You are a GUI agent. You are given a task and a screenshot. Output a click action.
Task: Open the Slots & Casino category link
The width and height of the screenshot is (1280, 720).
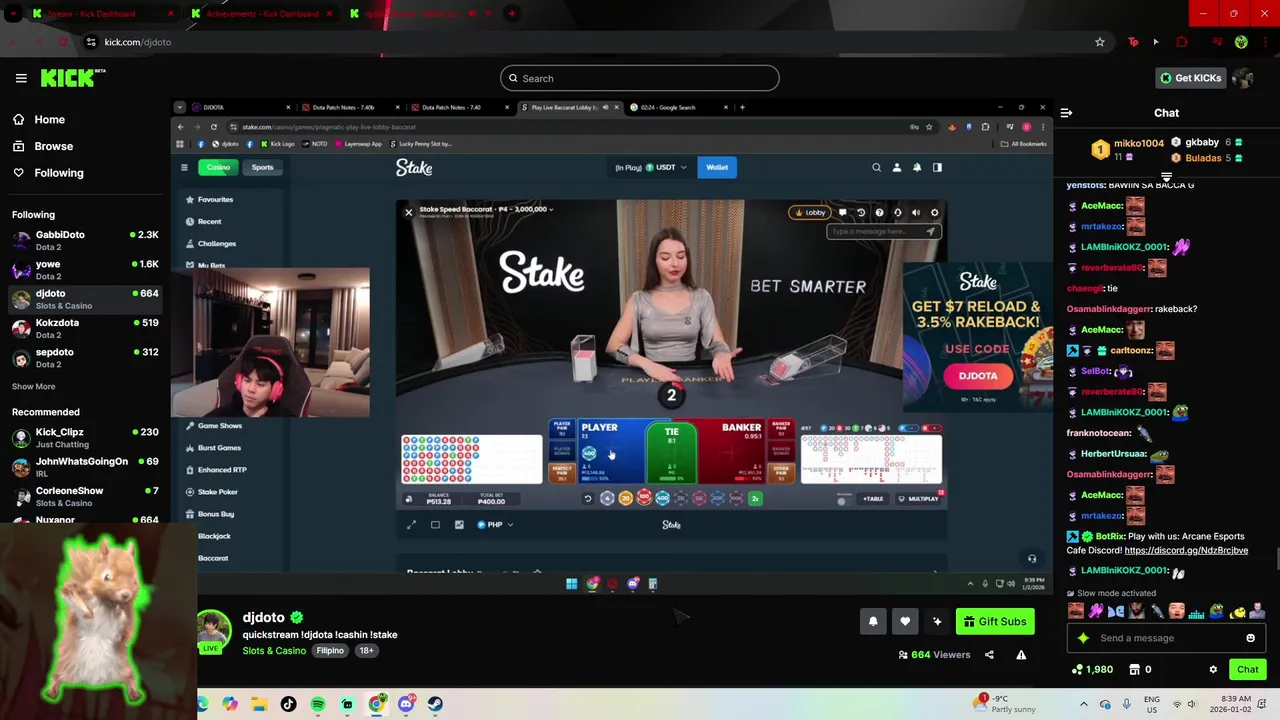coord(274,651)
